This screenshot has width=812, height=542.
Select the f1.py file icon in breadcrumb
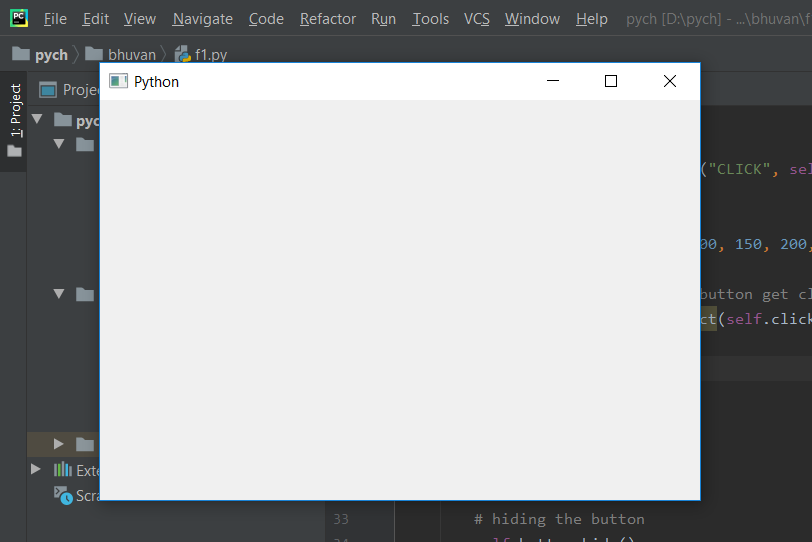pos(183,54)
